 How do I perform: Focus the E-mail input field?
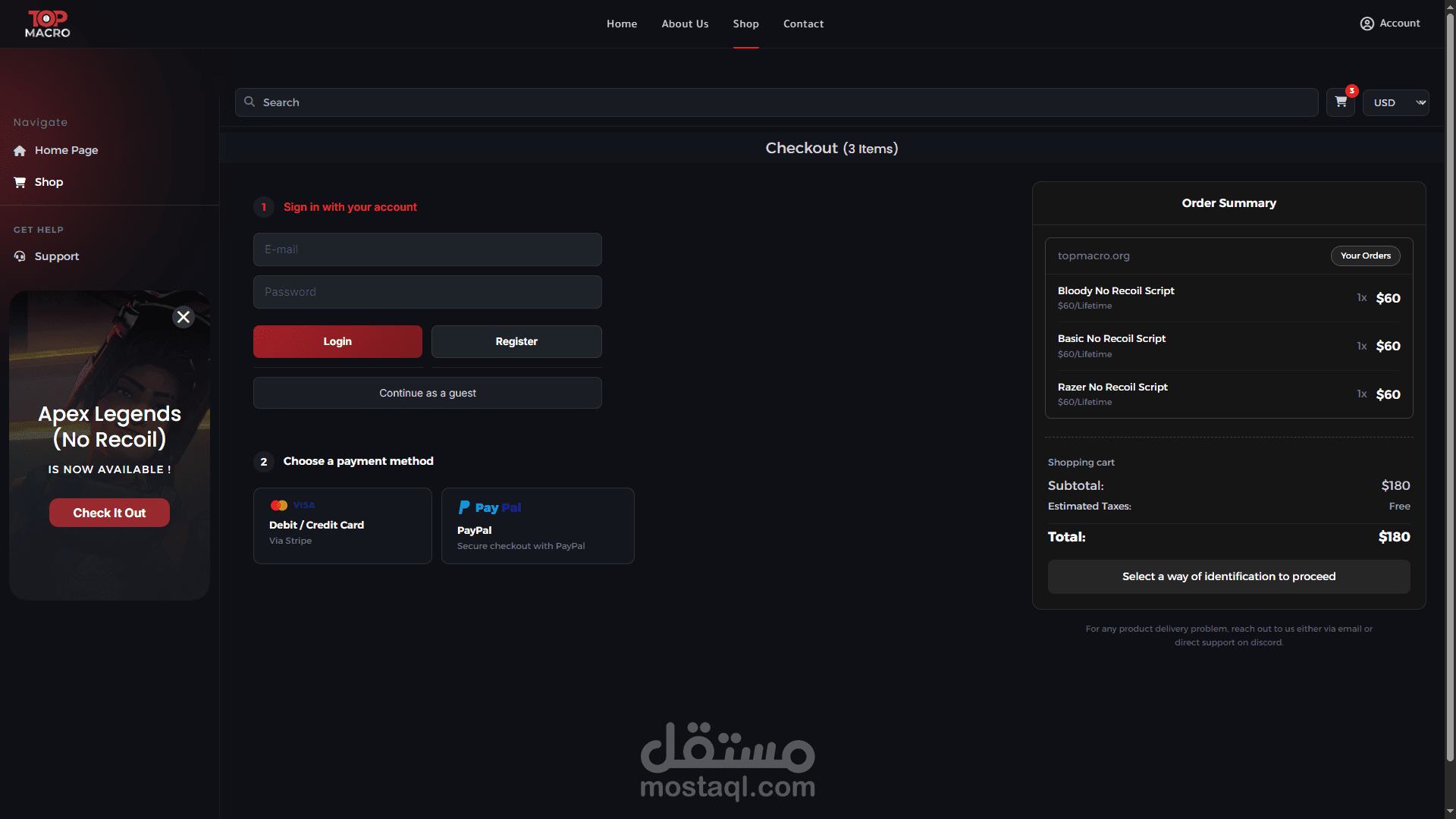pos(428,249)
